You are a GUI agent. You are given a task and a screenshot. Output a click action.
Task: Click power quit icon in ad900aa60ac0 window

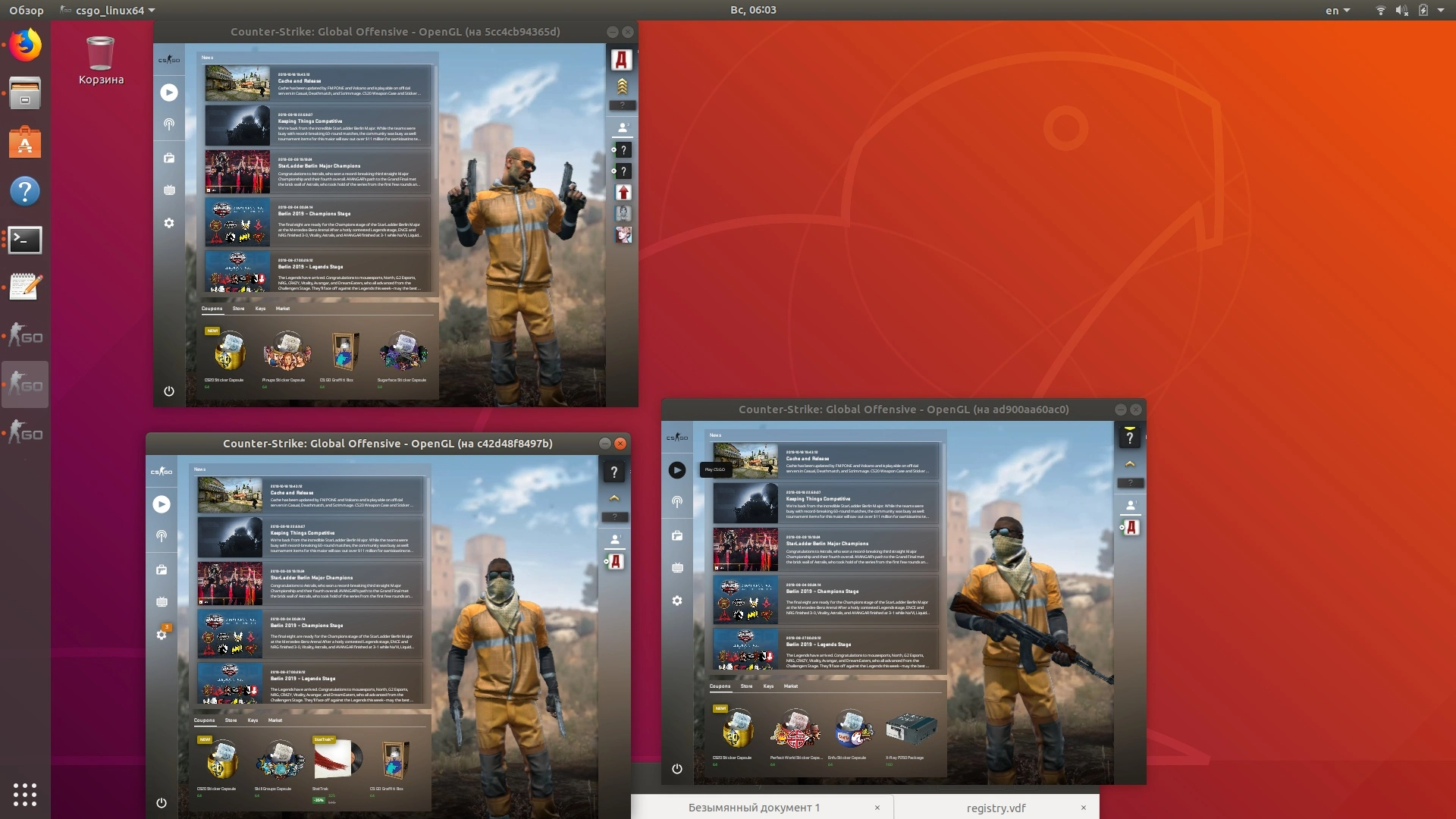coord(677,769)
